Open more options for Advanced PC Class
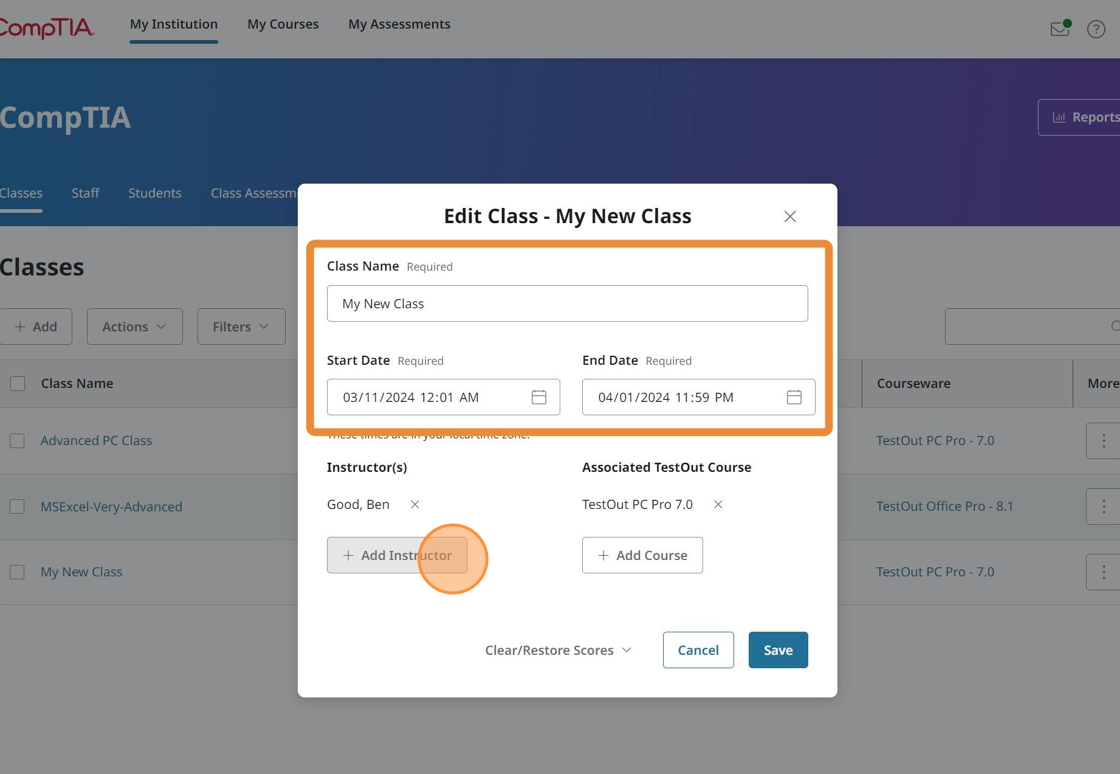Image resolution: width=1120 pixels, height=774 pixels. point(1103,441)
